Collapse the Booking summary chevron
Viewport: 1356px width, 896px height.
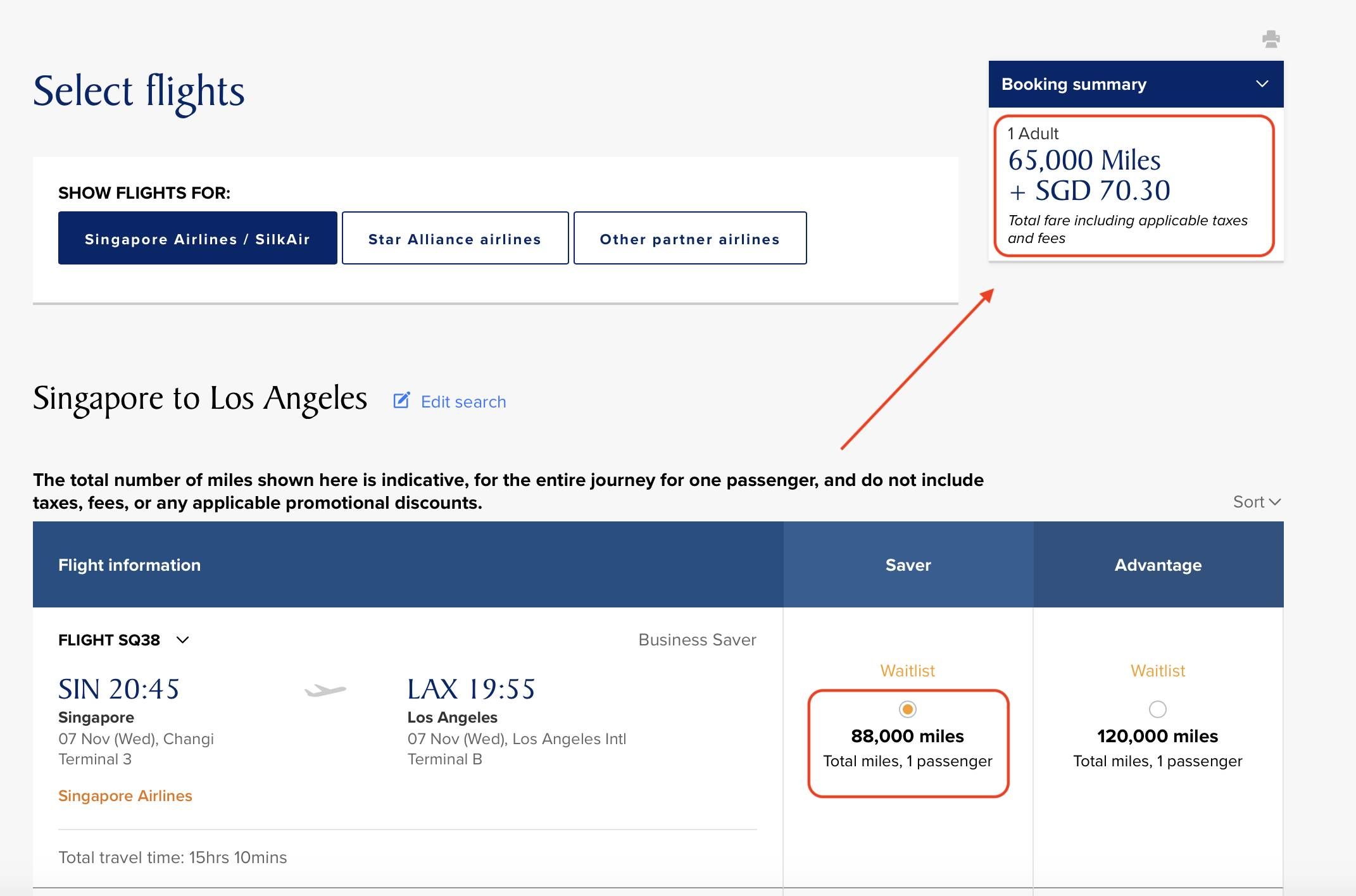coord(1262,84)
